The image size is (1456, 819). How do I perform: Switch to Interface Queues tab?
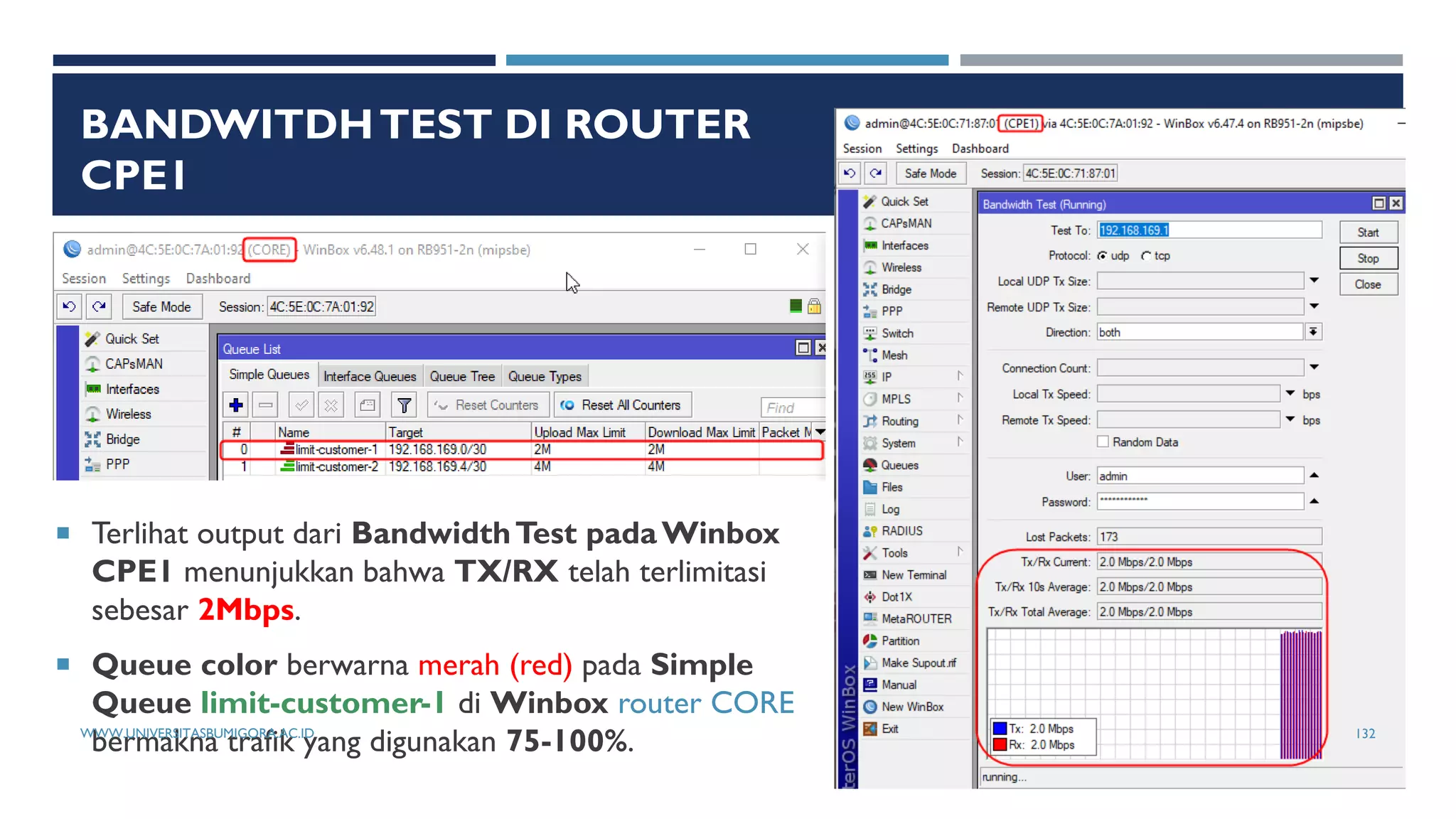[x=370, y=376]
